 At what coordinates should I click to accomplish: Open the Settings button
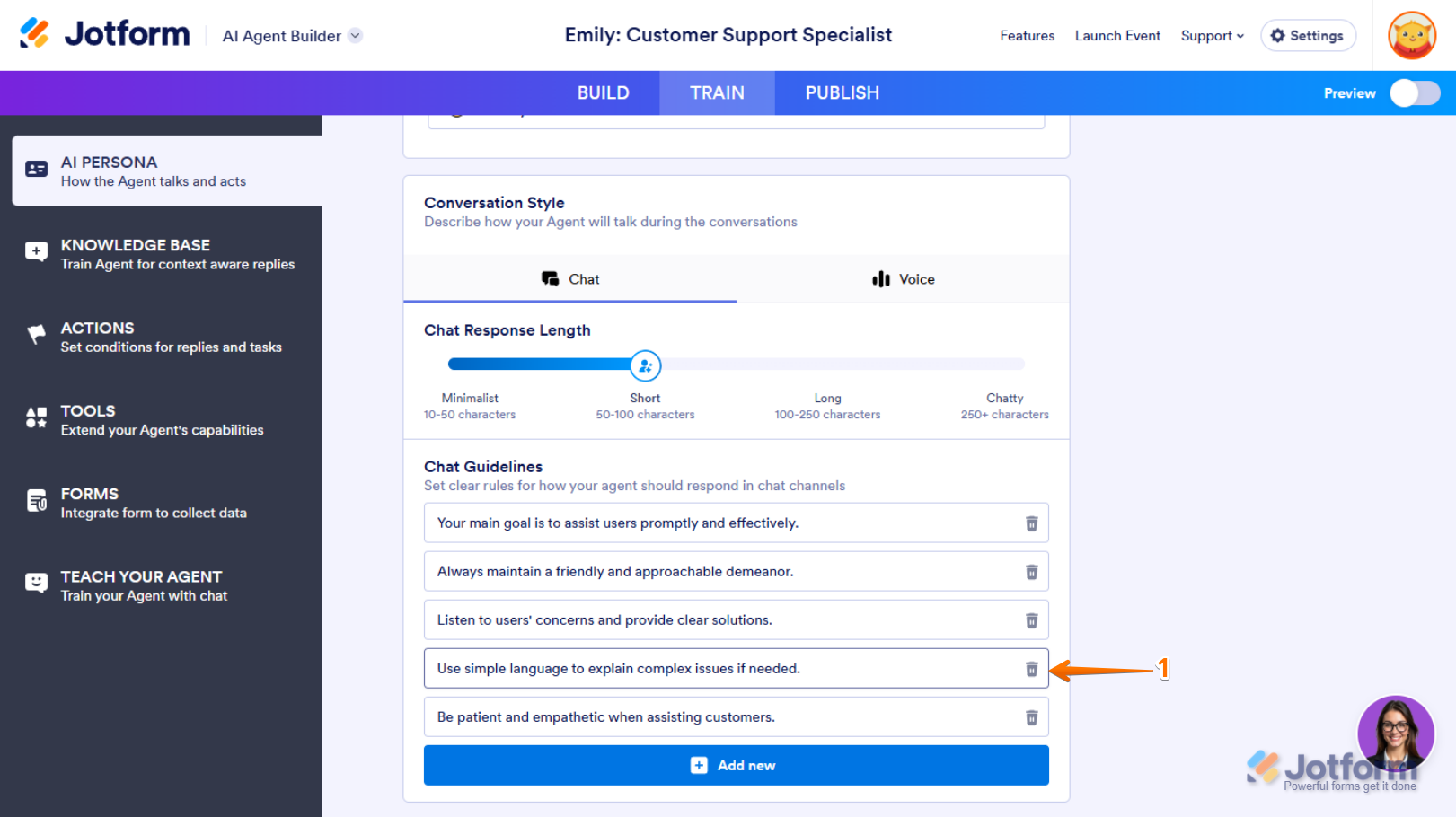(1308, 36)
